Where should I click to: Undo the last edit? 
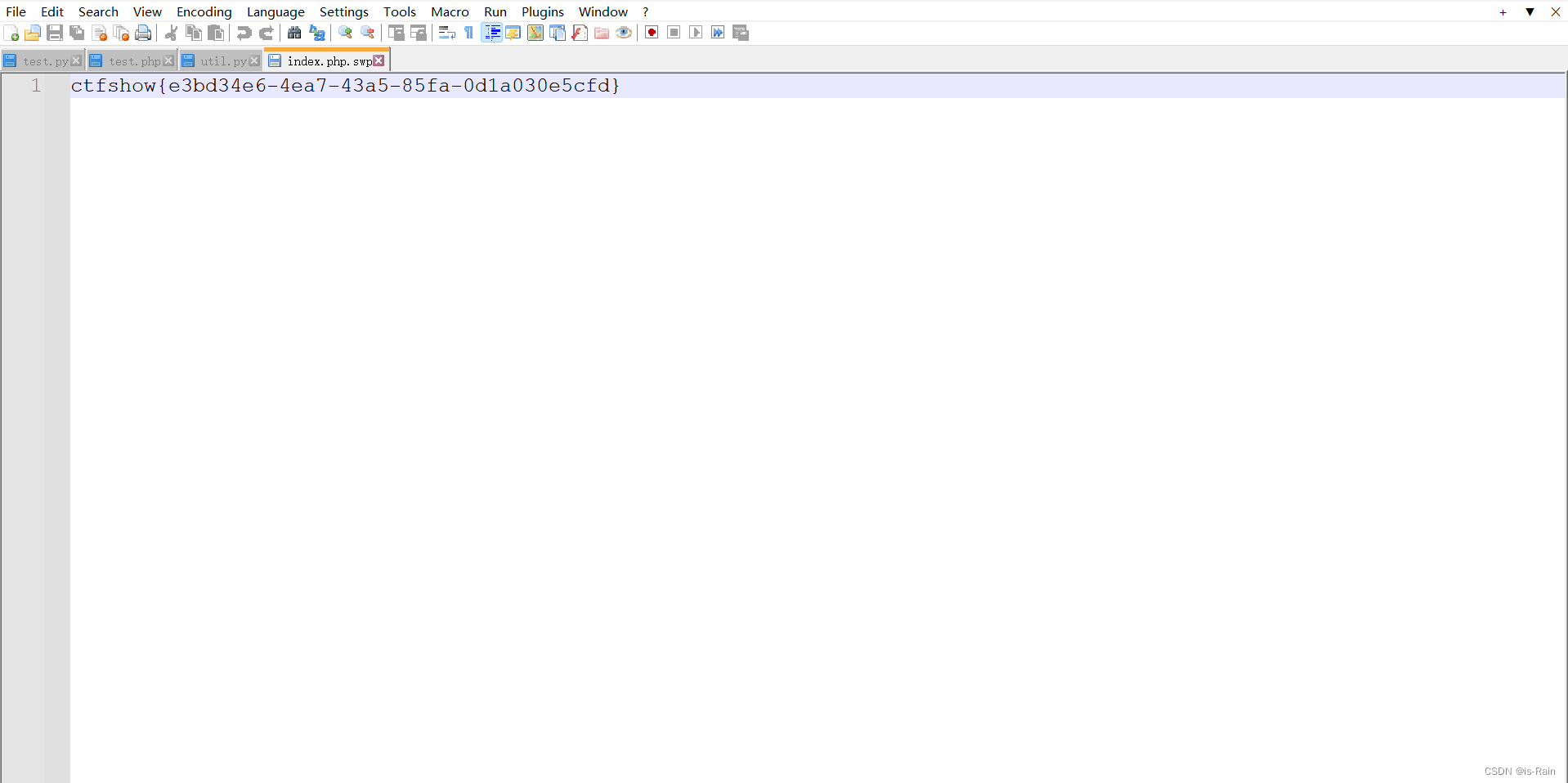244,33
